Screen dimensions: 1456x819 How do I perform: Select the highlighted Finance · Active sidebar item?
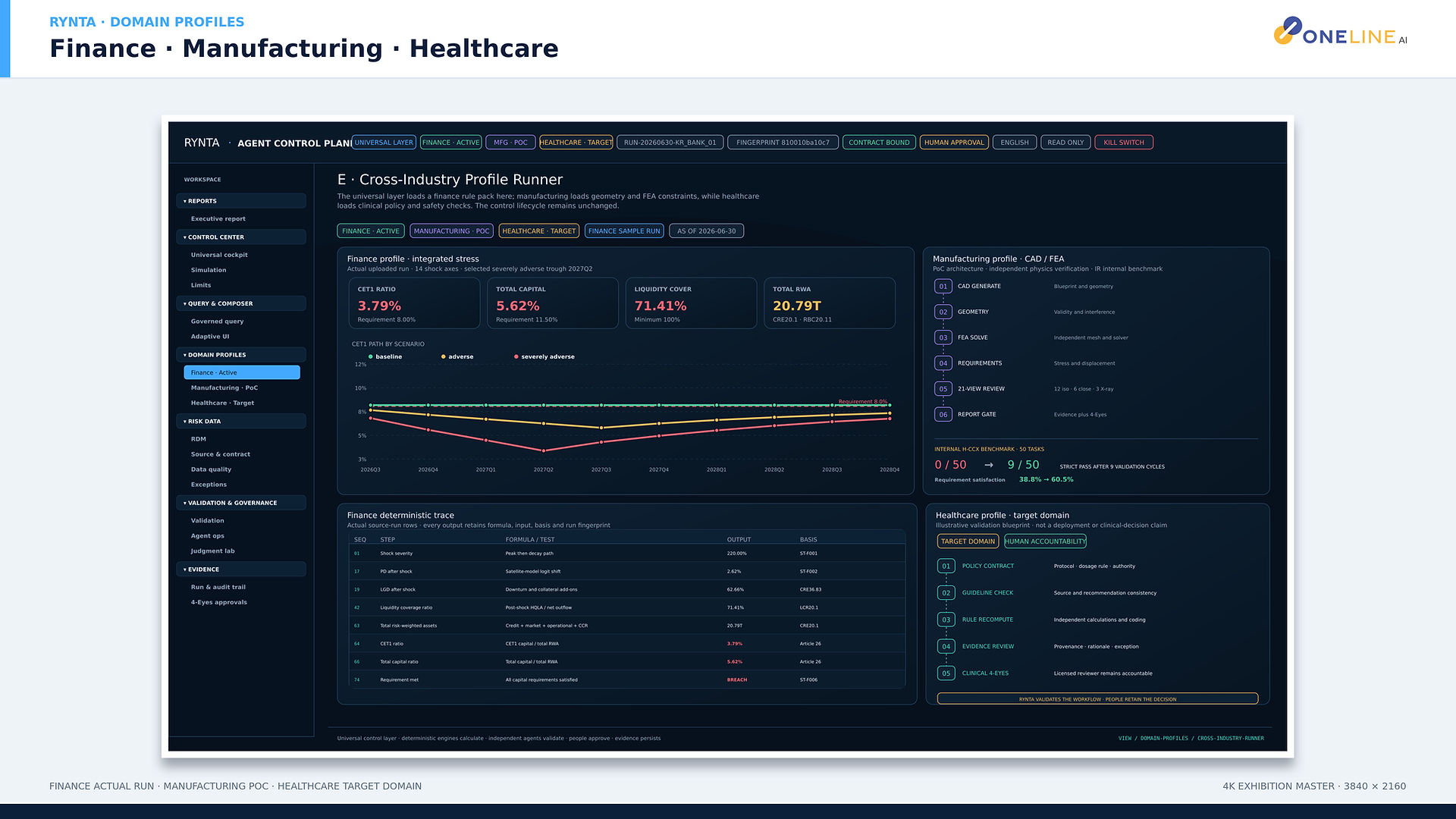(242, 372)
